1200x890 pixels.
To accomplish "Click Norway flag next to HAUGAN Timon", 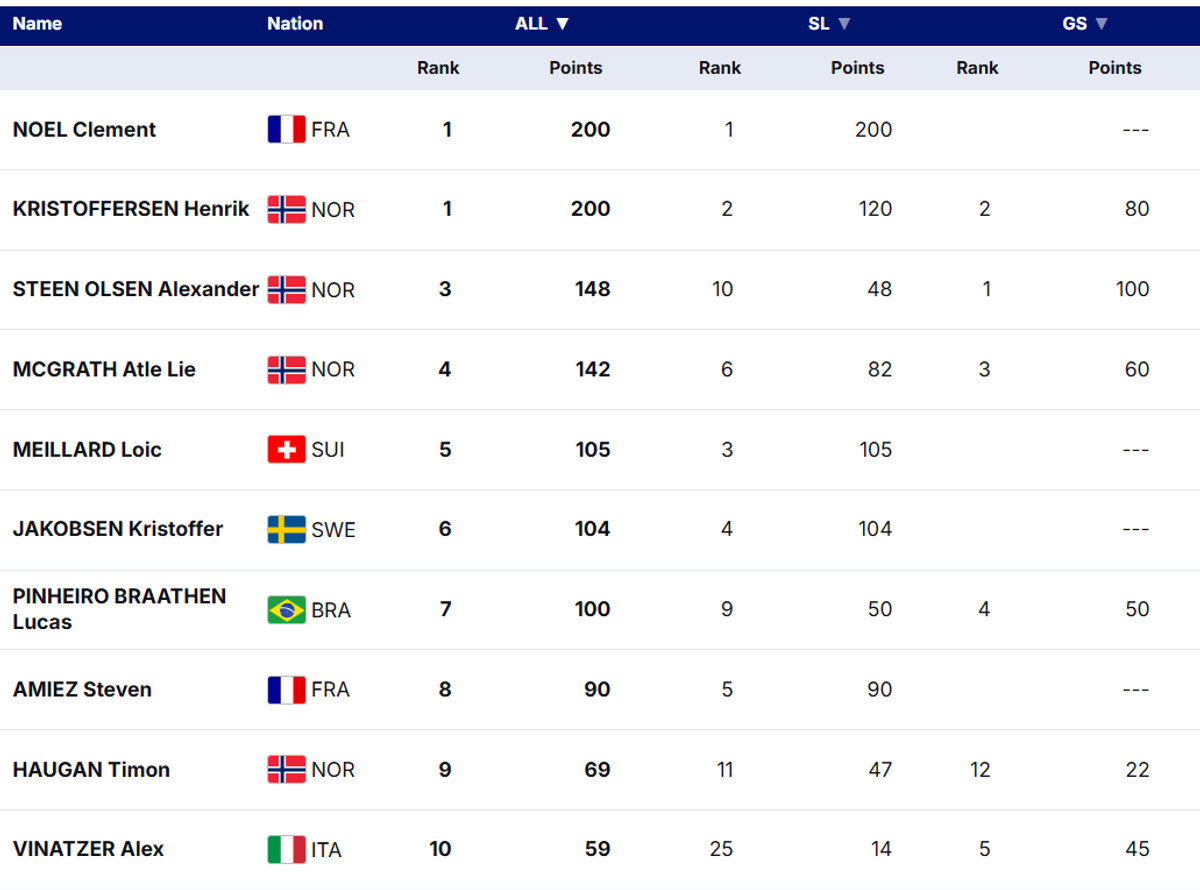I will tap(286, 770).
